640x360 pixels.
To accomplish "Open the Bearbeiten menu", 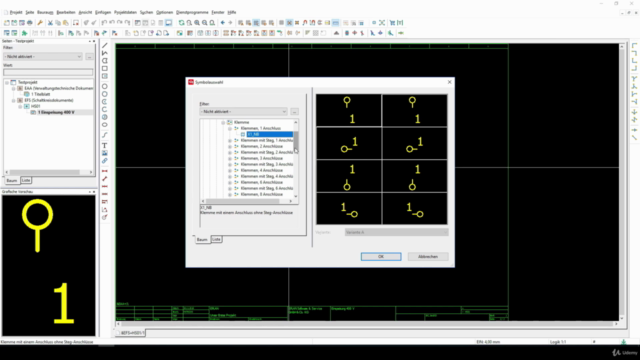I will point(66,12).
